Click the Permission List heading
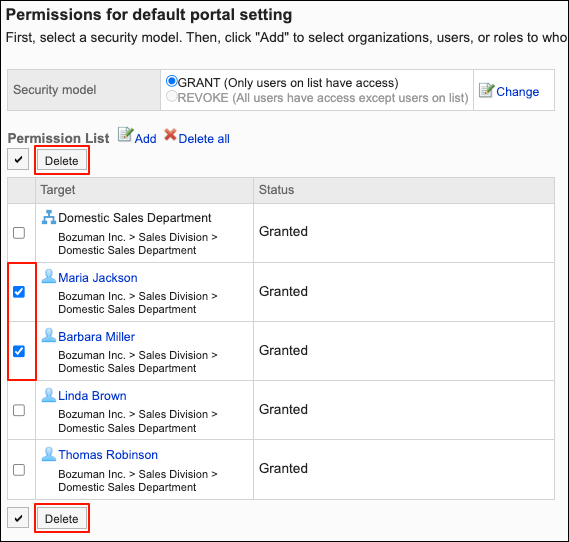The height and width of the screenshot is (542, 569). [x=58, y=138]
